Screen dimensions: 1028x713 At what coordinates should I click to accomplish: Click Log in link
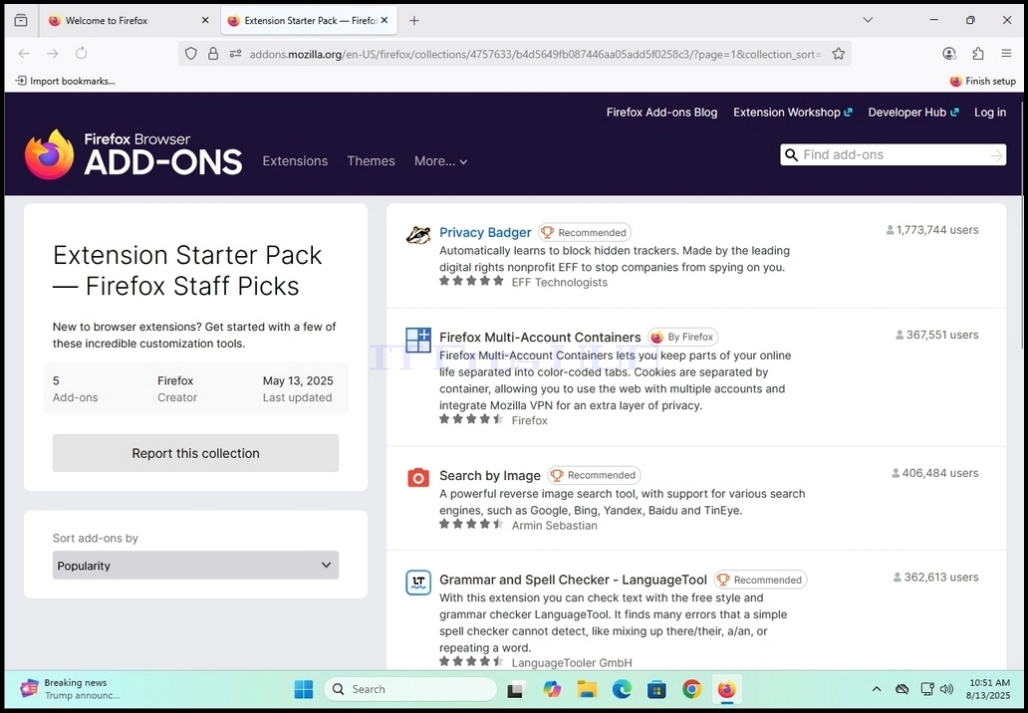coord(990,113)
